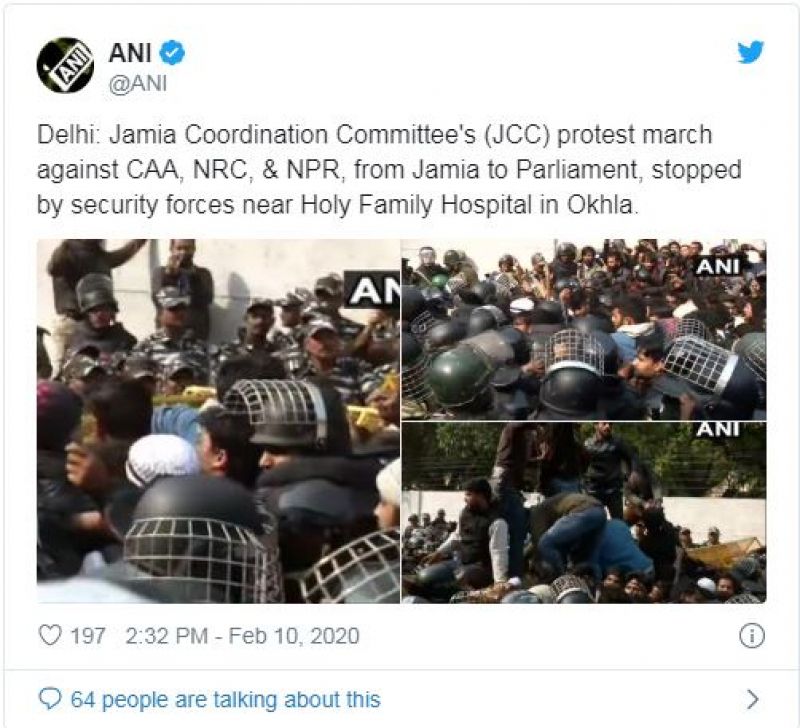Click the ANI watermark in the bottom-right photo
800x728 pixels.
(x=718, y=430)
